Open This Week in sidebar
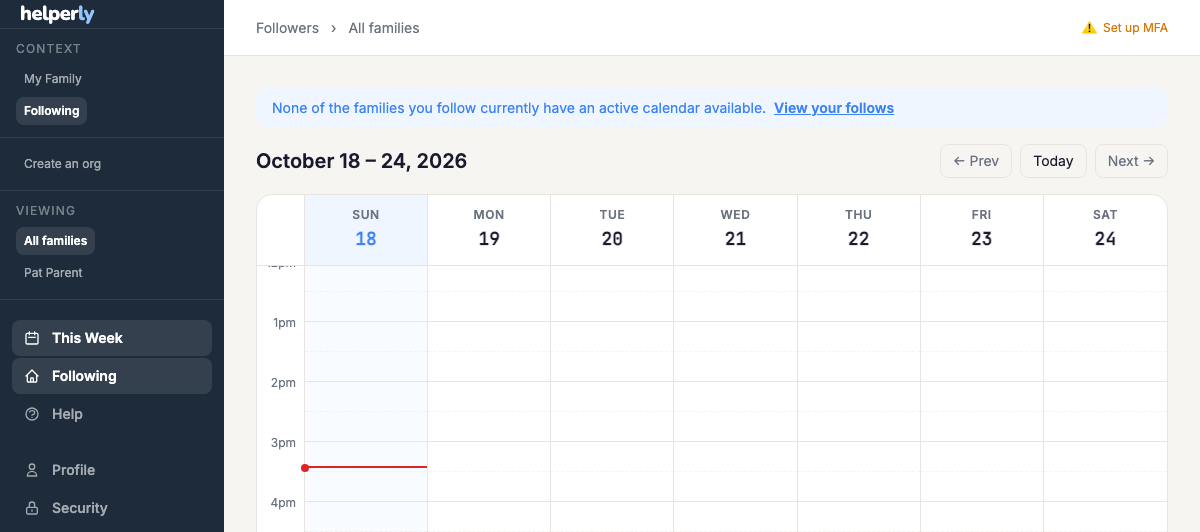This screenshot has height=532, width=1200. (112, 338)
